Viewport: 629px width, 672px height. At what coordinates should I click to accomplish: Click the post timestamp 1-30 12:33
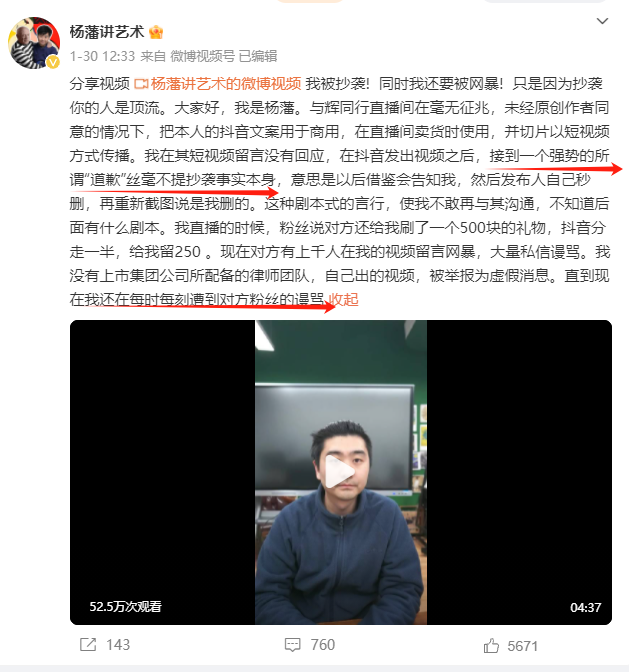(x=102, y=56)
